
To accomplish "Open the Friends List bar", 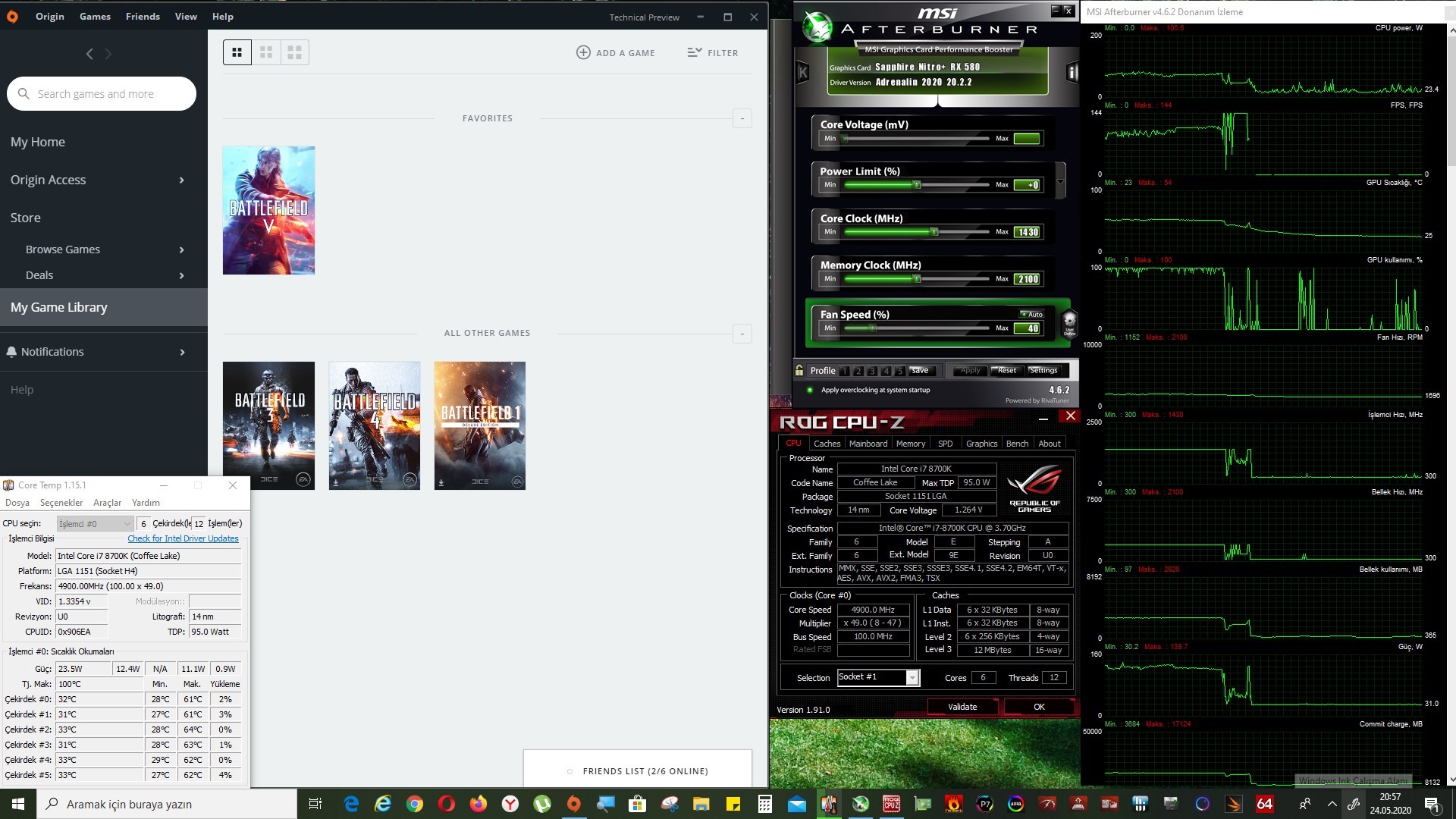I will [638, 770].
